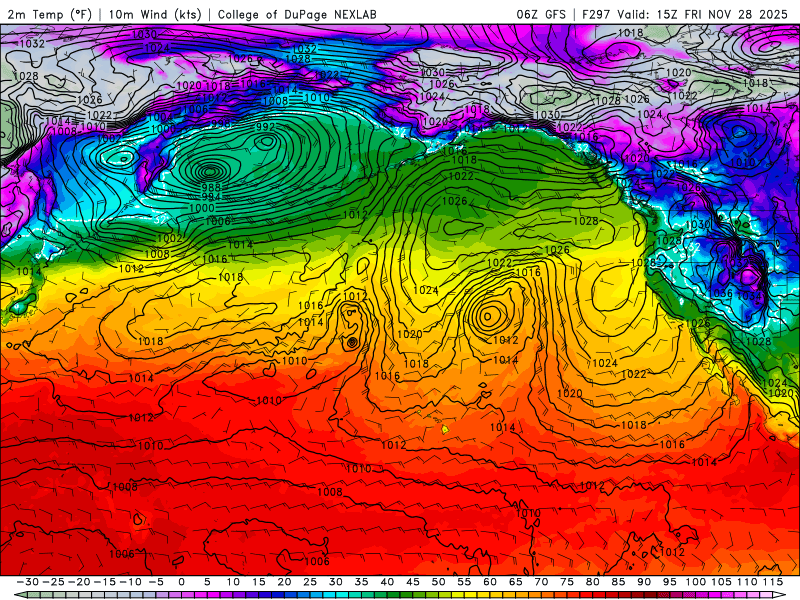800x600 pixels.
Task: Click the "06Z GFS" model run label
Action: (x=541, y=14)
